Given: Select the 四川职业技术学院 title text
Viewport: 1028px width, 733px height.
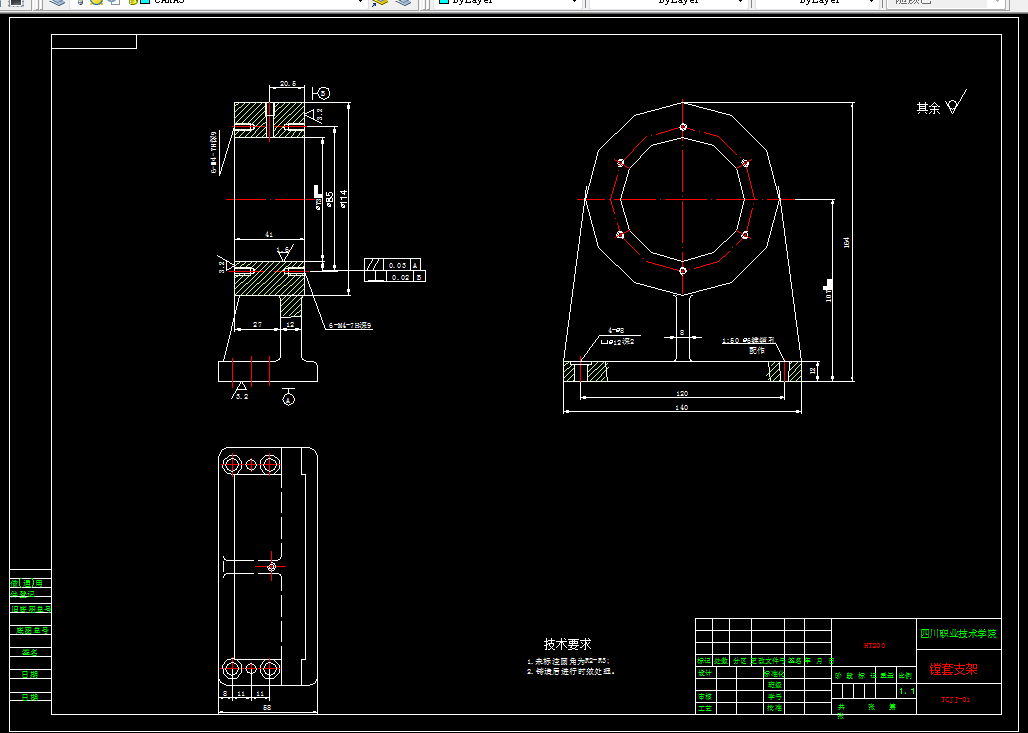Looking at the screenshot, I should (958, 634).
